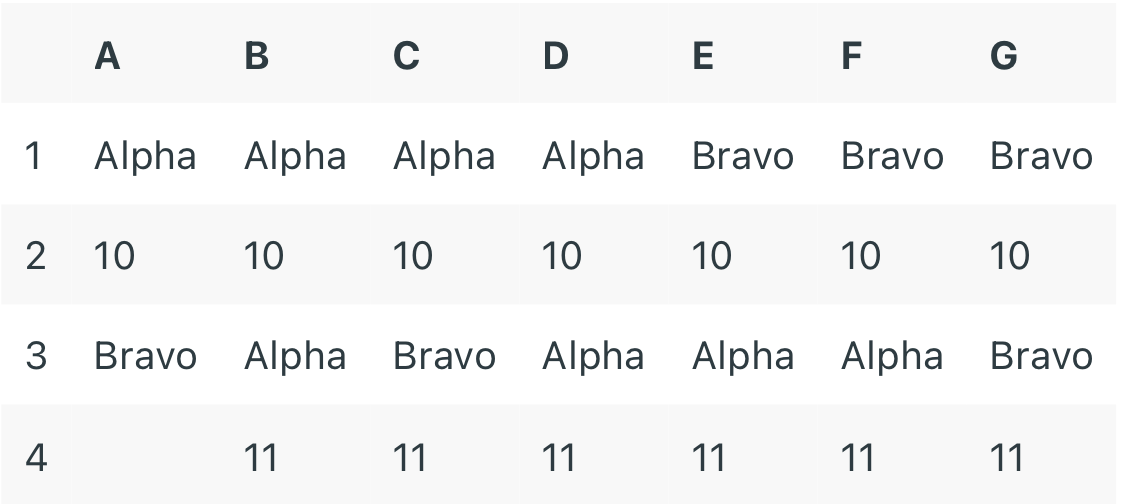Click column E header
Screen dimensions: 1122x504
click(x=703, y=56)
